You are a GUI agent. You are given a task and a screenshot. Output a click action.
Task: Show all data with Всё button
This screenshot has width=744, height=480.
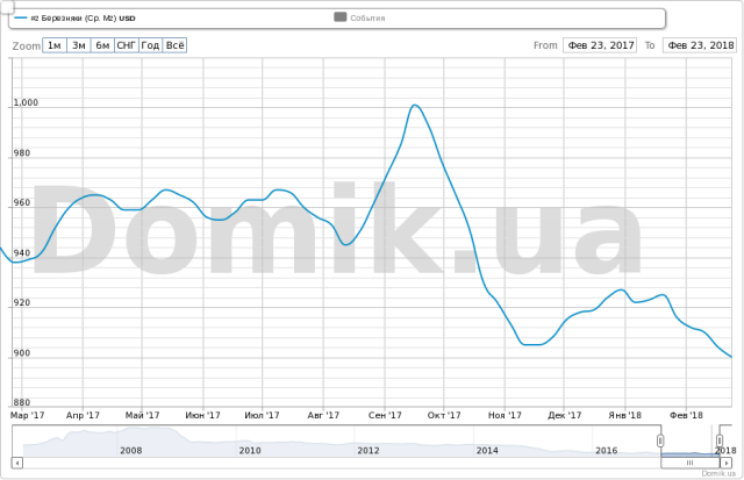(175, 46)
